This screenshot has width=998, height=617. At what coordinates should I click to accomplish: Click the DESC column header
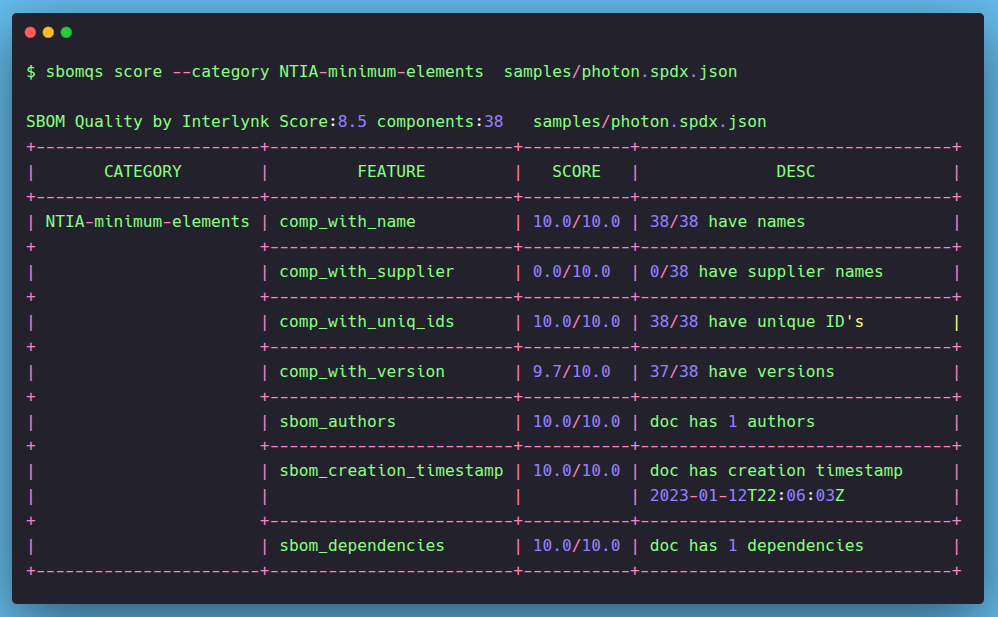pyautogui.click(x=795, y=172)
